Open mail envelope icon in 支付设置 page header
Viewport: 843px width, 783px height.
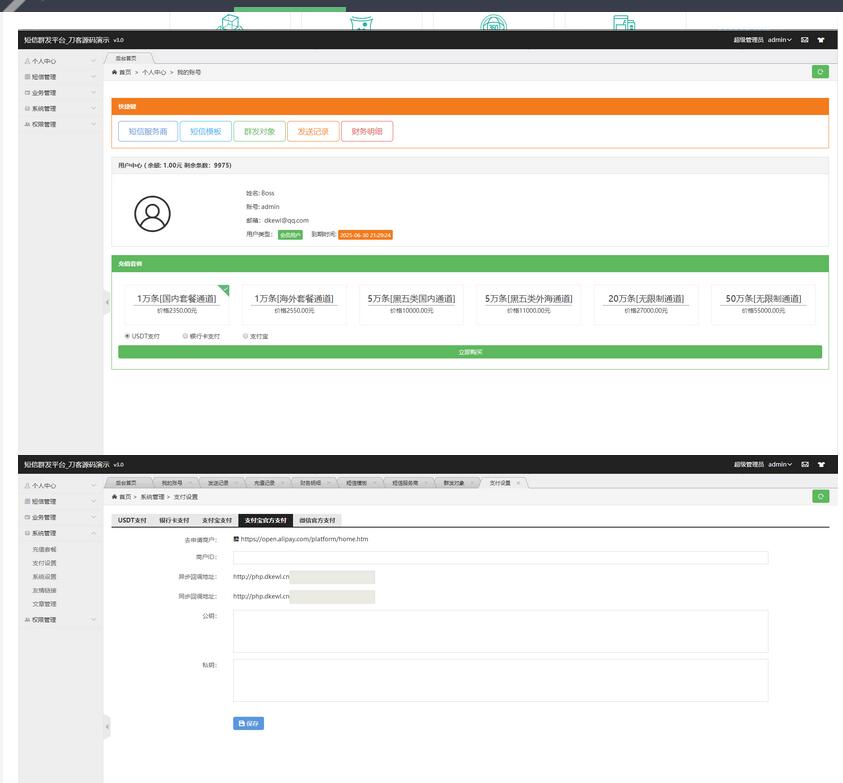click(804, 464)
